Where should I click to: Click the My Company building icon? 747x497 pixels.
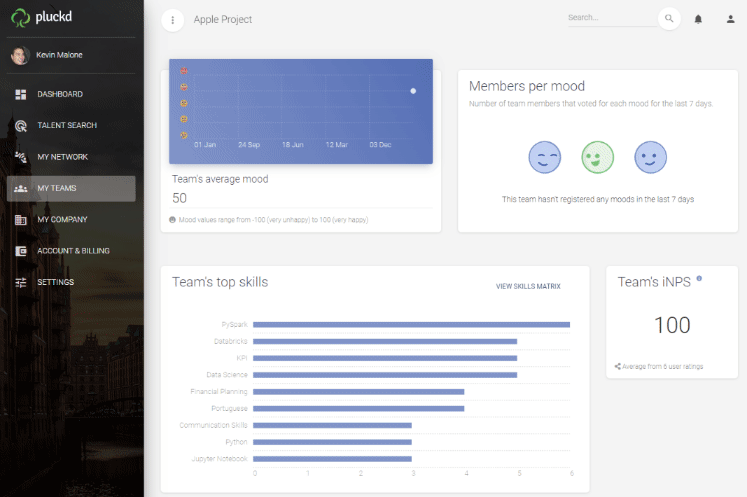20,220
